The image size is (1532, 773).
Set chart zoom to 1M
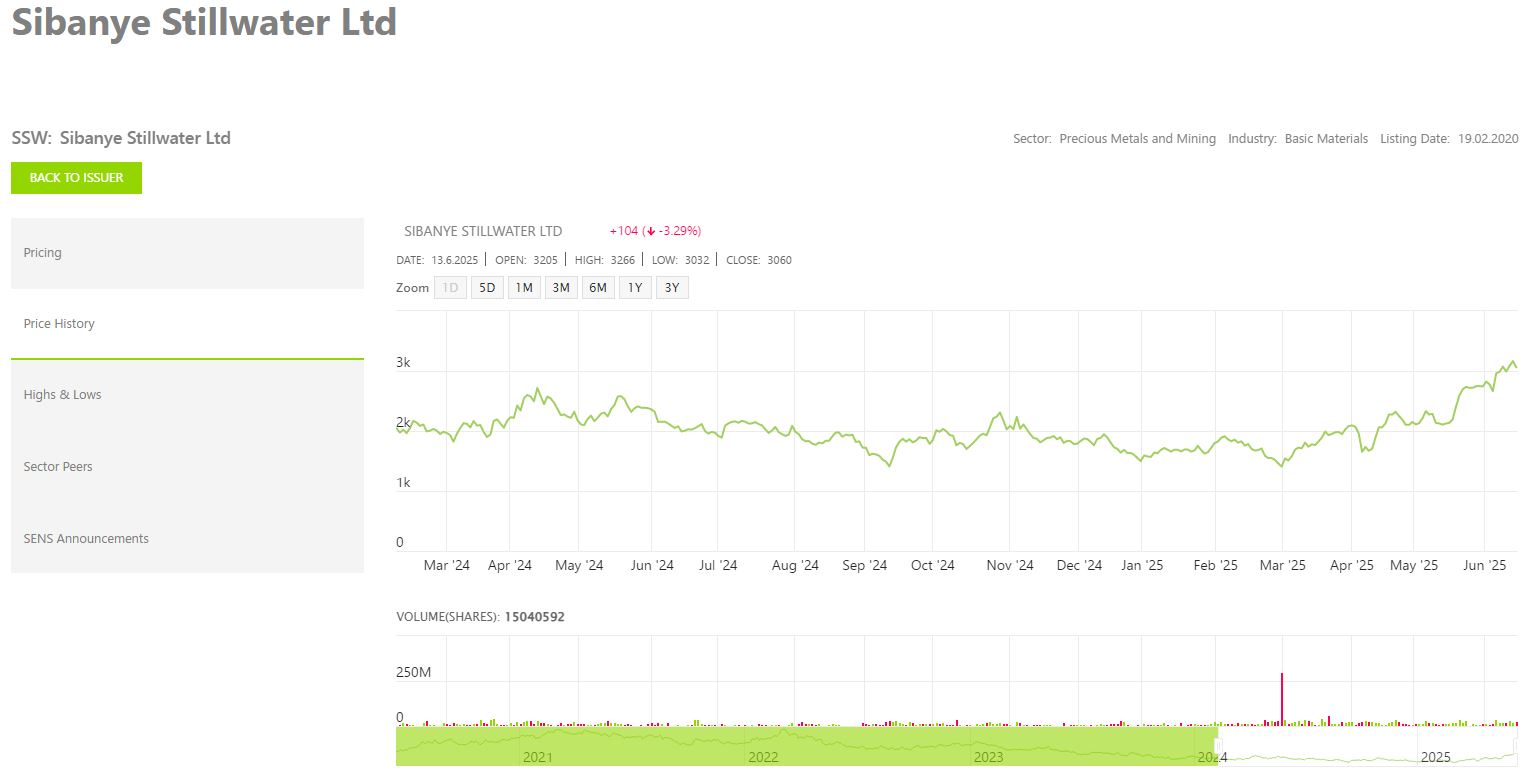524,288
